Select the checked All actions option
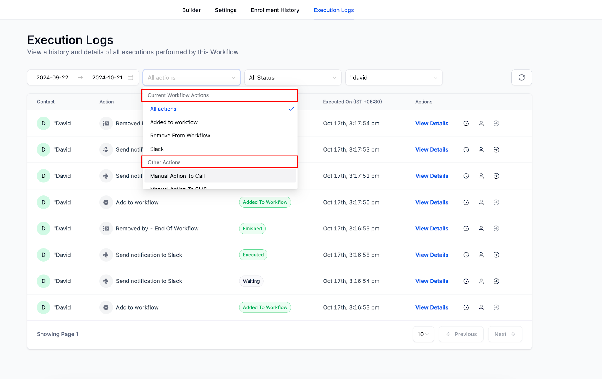The image size is (602, 379). pyautogui.click(x=220, y=109)
